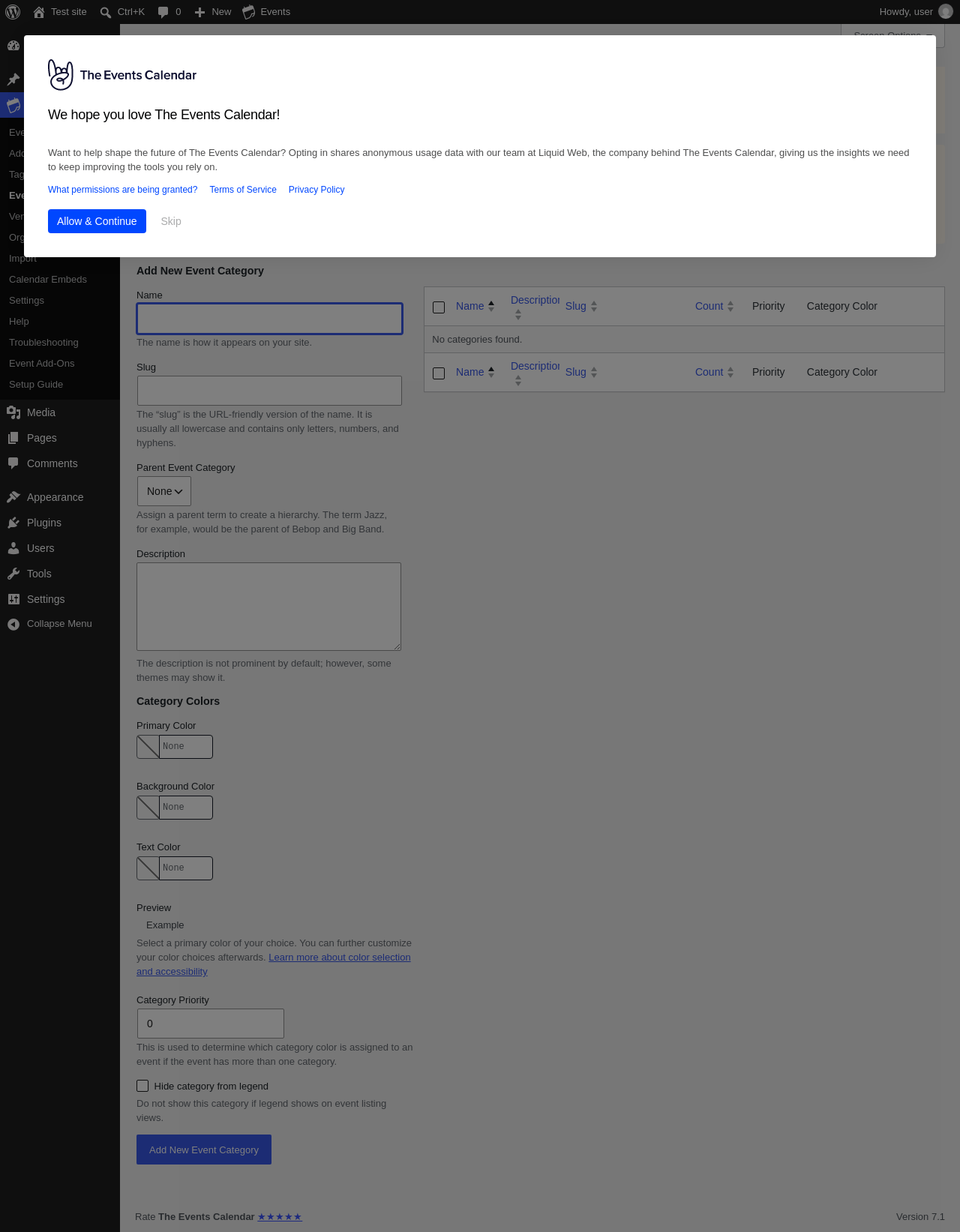Open Event Add-Ons in the Events submenu
960x1232 pixels.
(42, 364)
